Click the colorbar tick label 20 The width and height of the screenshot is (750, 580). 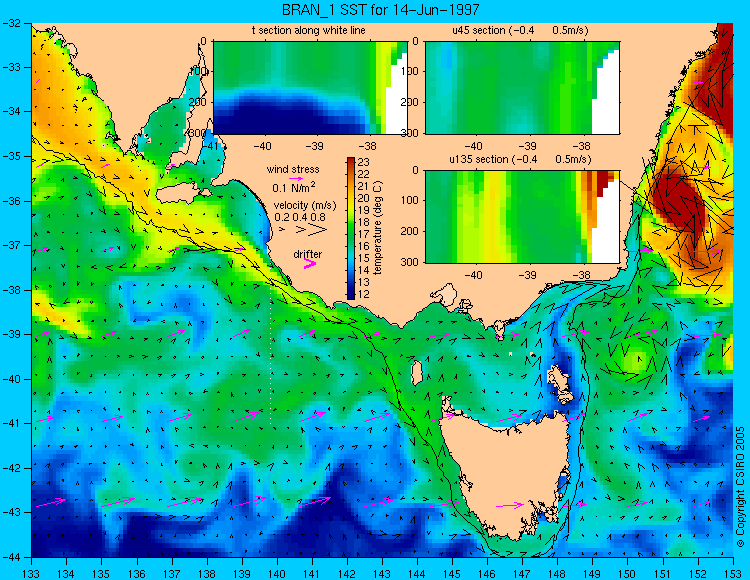tap(364, 198)
